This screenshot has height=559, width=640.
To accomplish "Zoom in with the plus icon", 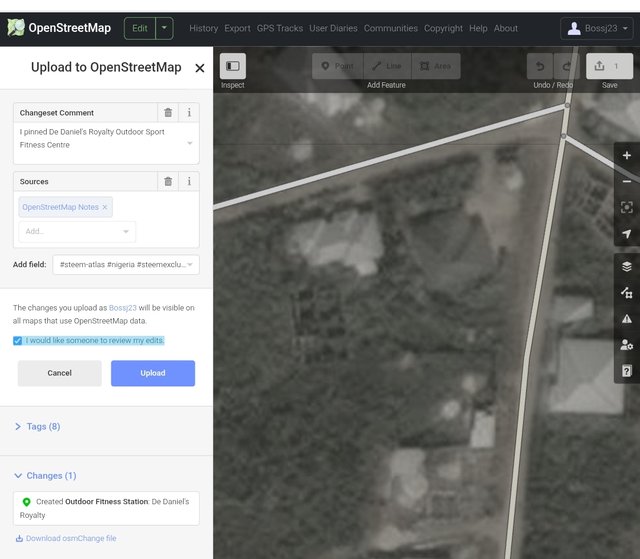I will (627, 155).
